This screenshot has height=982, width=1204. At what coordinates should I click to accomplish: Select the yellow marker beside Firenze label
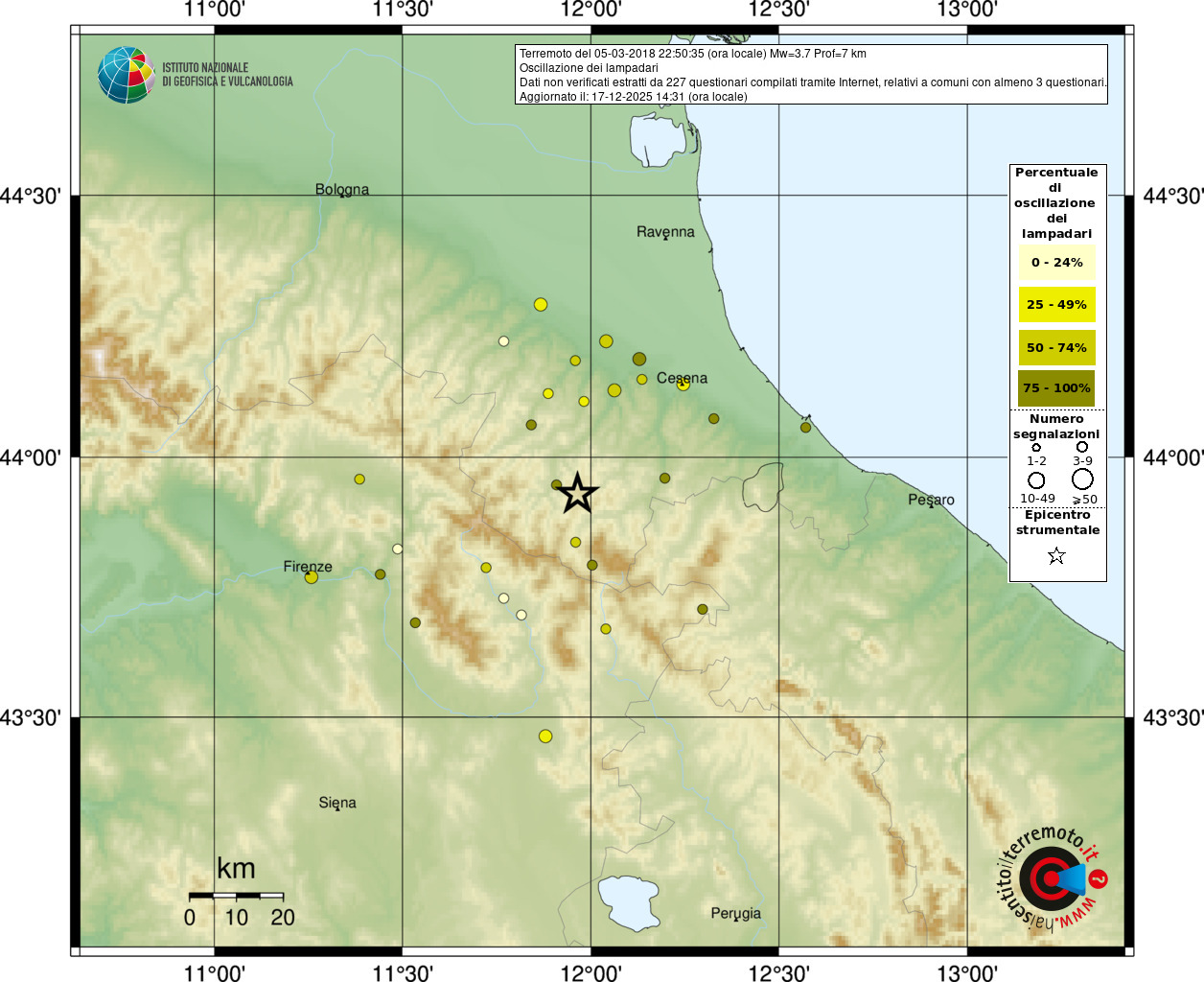311,577
